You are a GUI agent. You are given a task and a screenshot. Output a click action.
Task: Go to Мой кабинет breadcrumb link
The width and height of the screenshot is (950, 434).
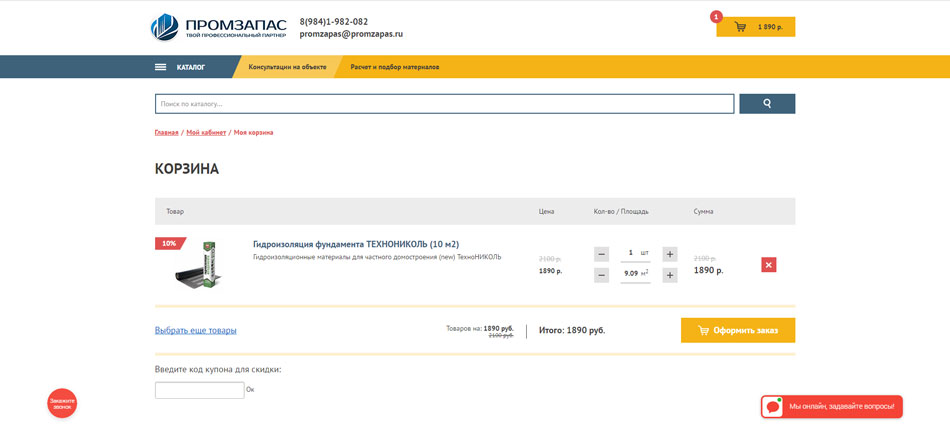(x=206, y=132)
